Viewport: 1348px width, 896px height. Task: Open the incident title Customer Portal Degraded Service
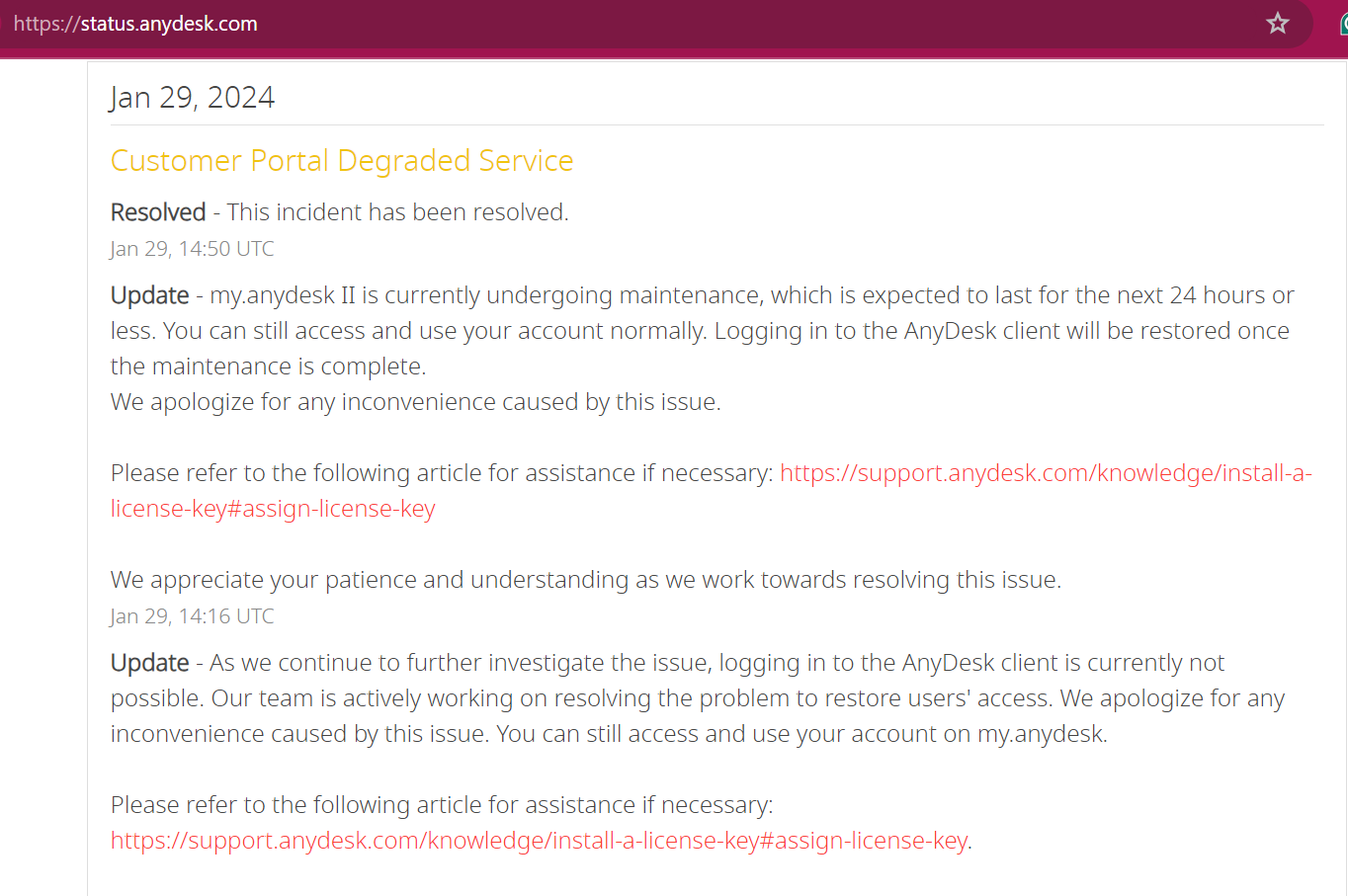[x=342, y=160]
